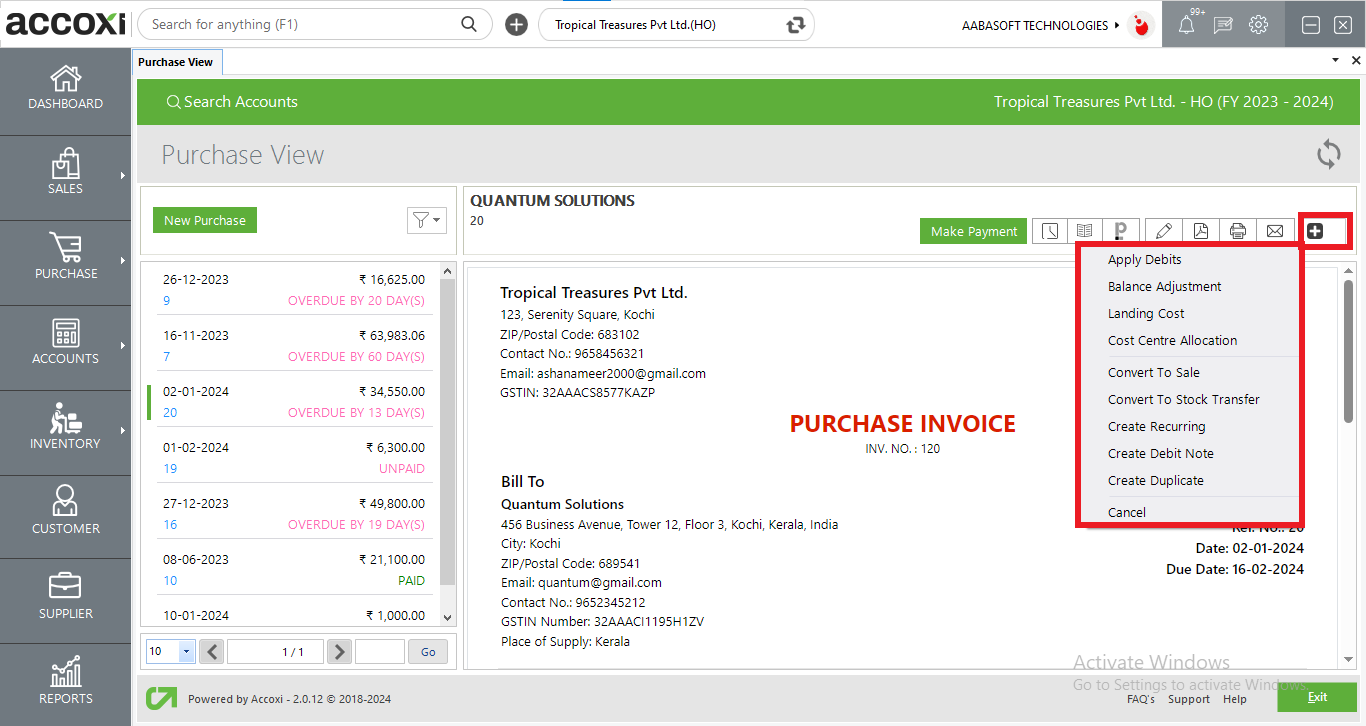Select the company switcher for Tropical Treasures
Screen dimensions: 1366x726
point(677,24)
